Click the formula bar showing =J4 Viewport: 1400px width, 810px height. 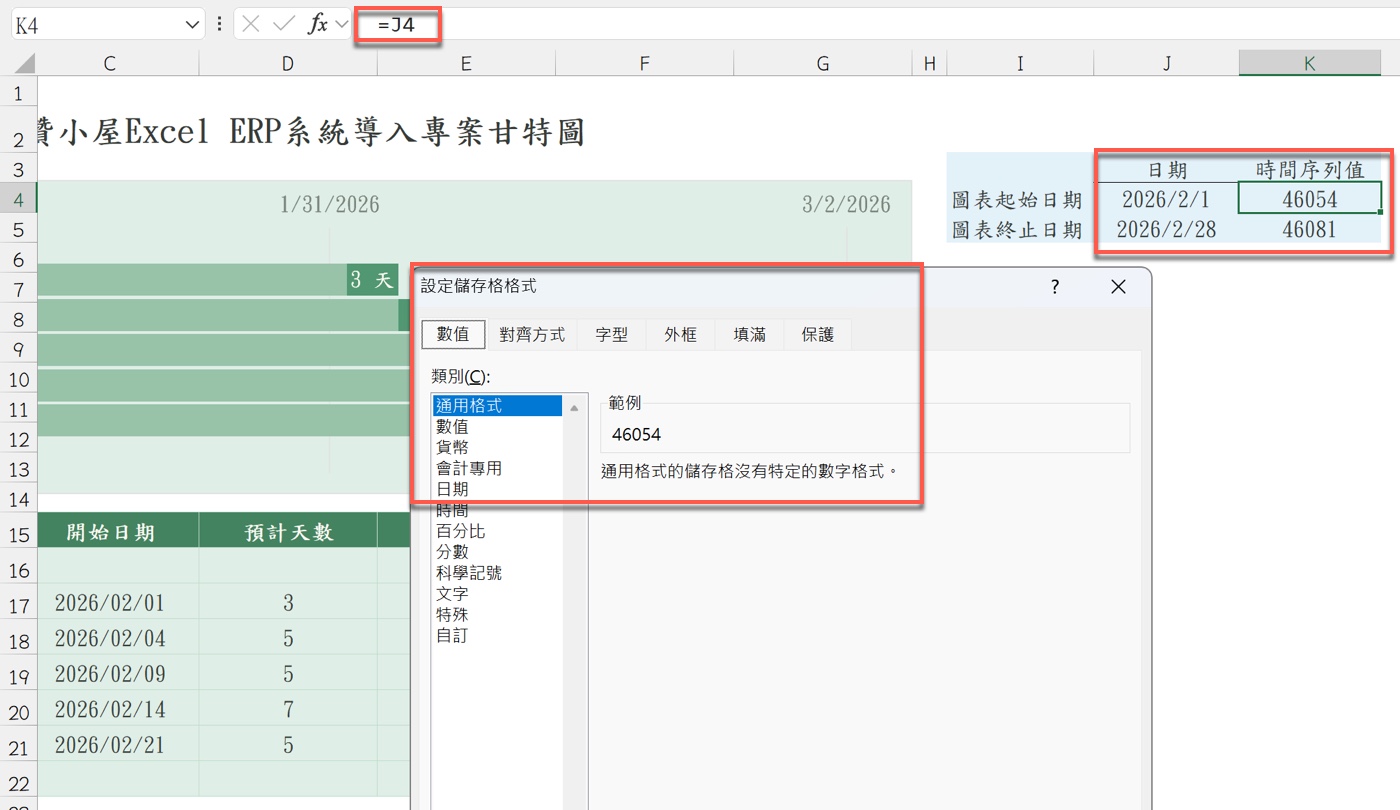(400, 24)
